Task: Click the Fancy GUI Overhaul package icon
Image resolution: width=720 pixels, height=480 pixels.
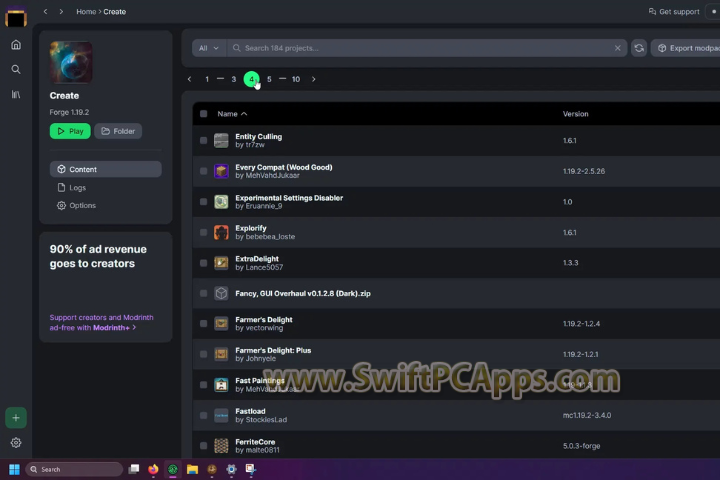Action: [x=221, y=293]
